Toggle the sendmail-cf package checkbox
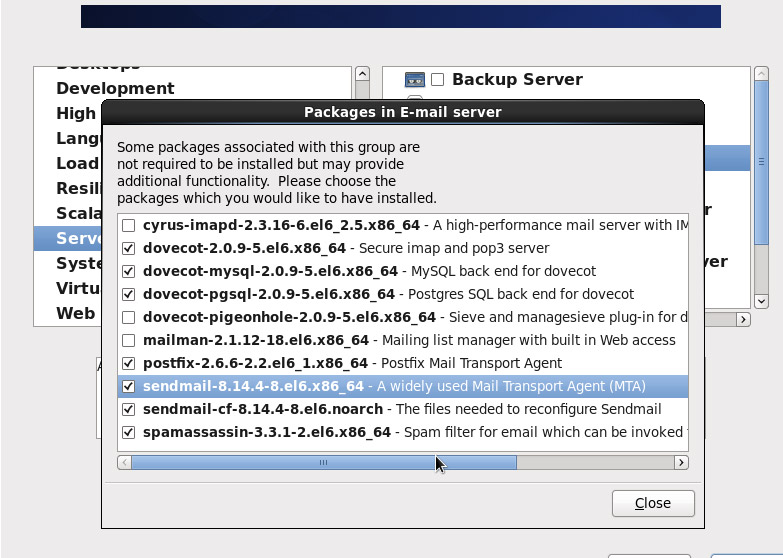 128,410
